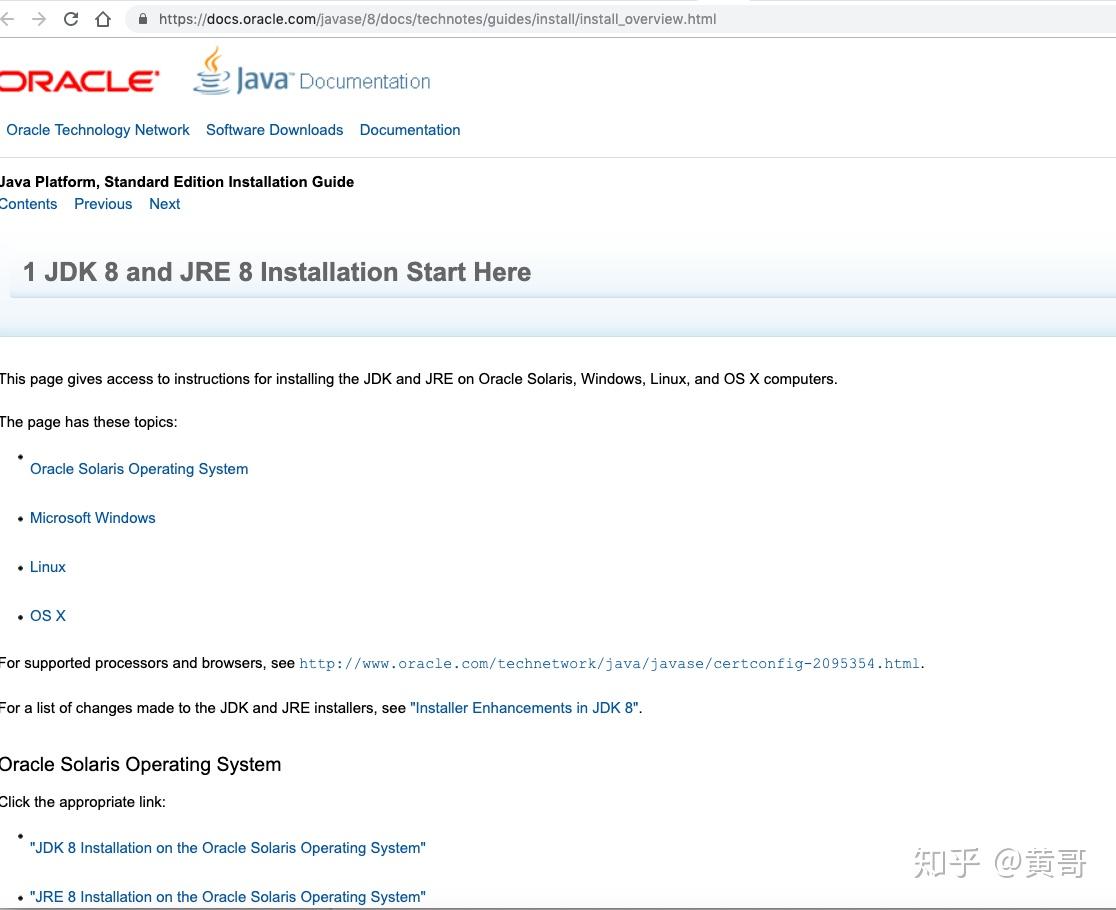1116x910 pixels.
Task: Click the "Click the appropriate link:" text
Action: (83, 803)
